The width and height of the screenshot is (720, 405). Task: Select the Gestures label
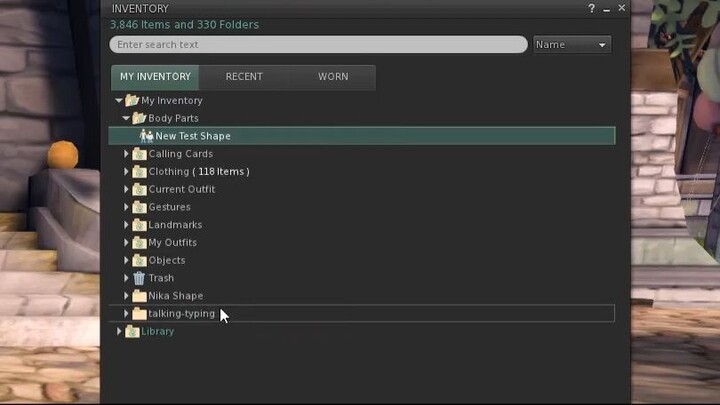click(x=169, y=207)
